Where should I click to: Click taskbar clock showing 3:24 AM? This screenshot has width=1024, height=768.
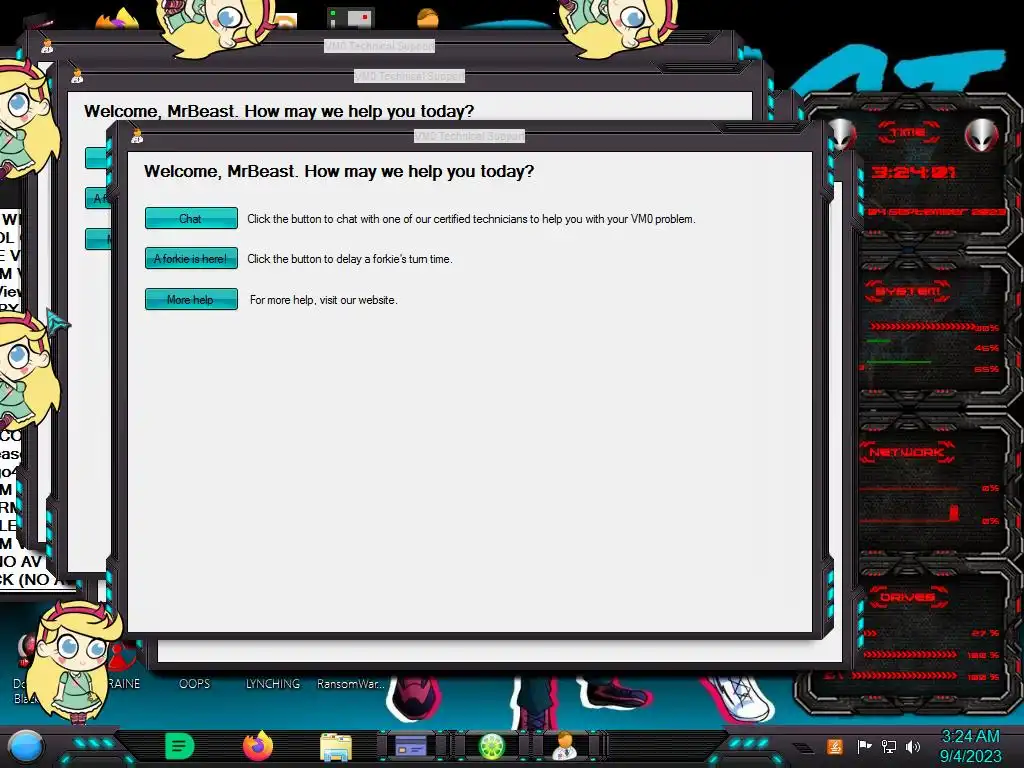[970, 746]
